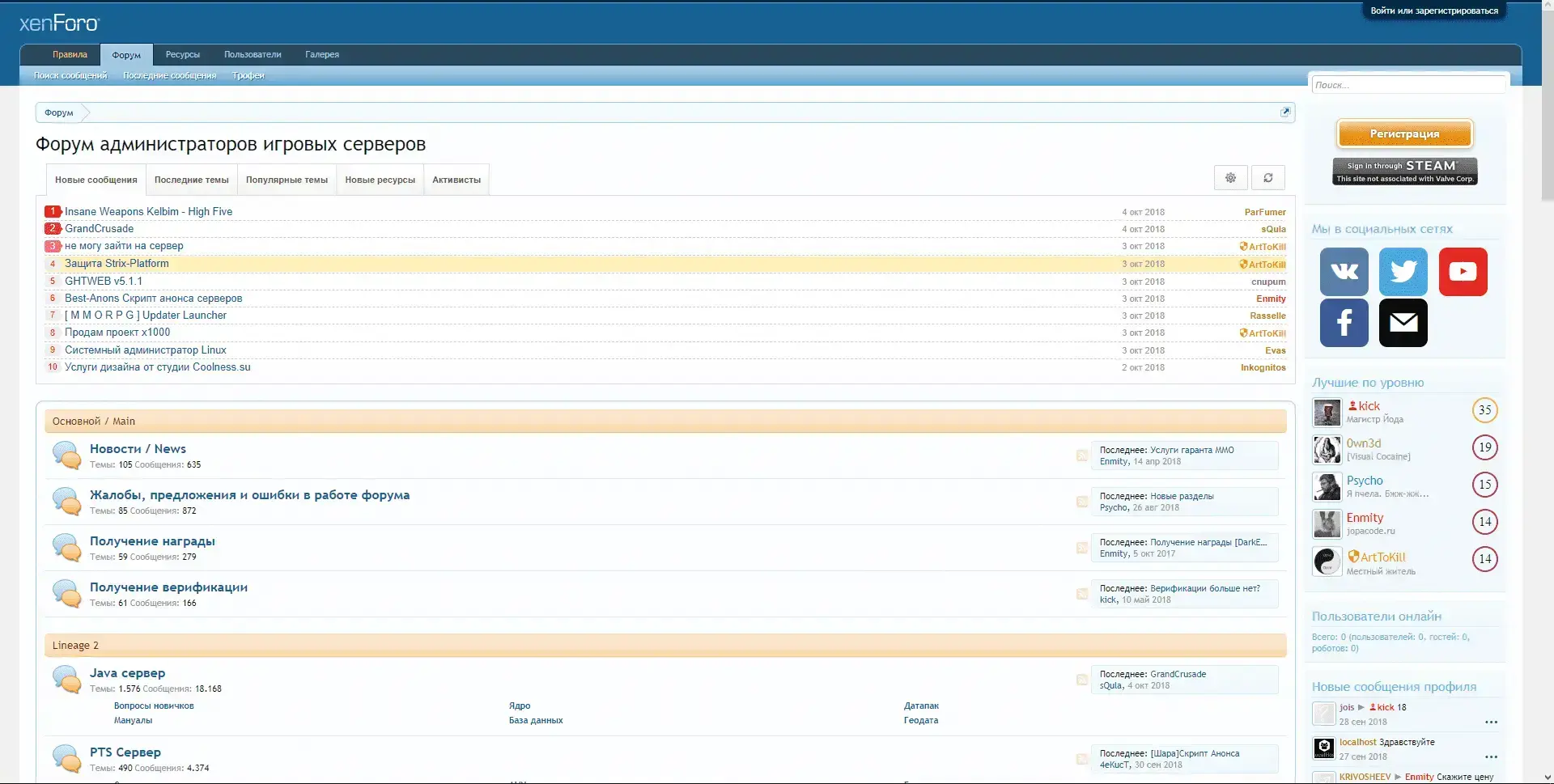Select the Новые сообщения tab
Image resolution: width=1554 pixels, height=784 pixels.
click(96, 180)
